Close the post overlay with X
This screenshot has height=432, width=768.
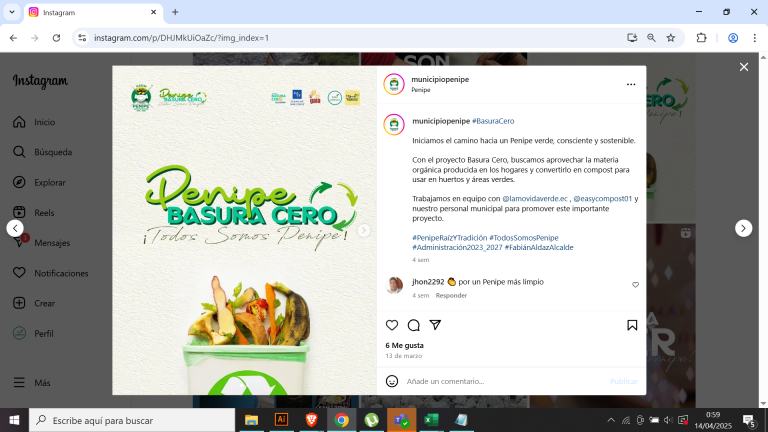pyautogui.click(x=744, y=67)
